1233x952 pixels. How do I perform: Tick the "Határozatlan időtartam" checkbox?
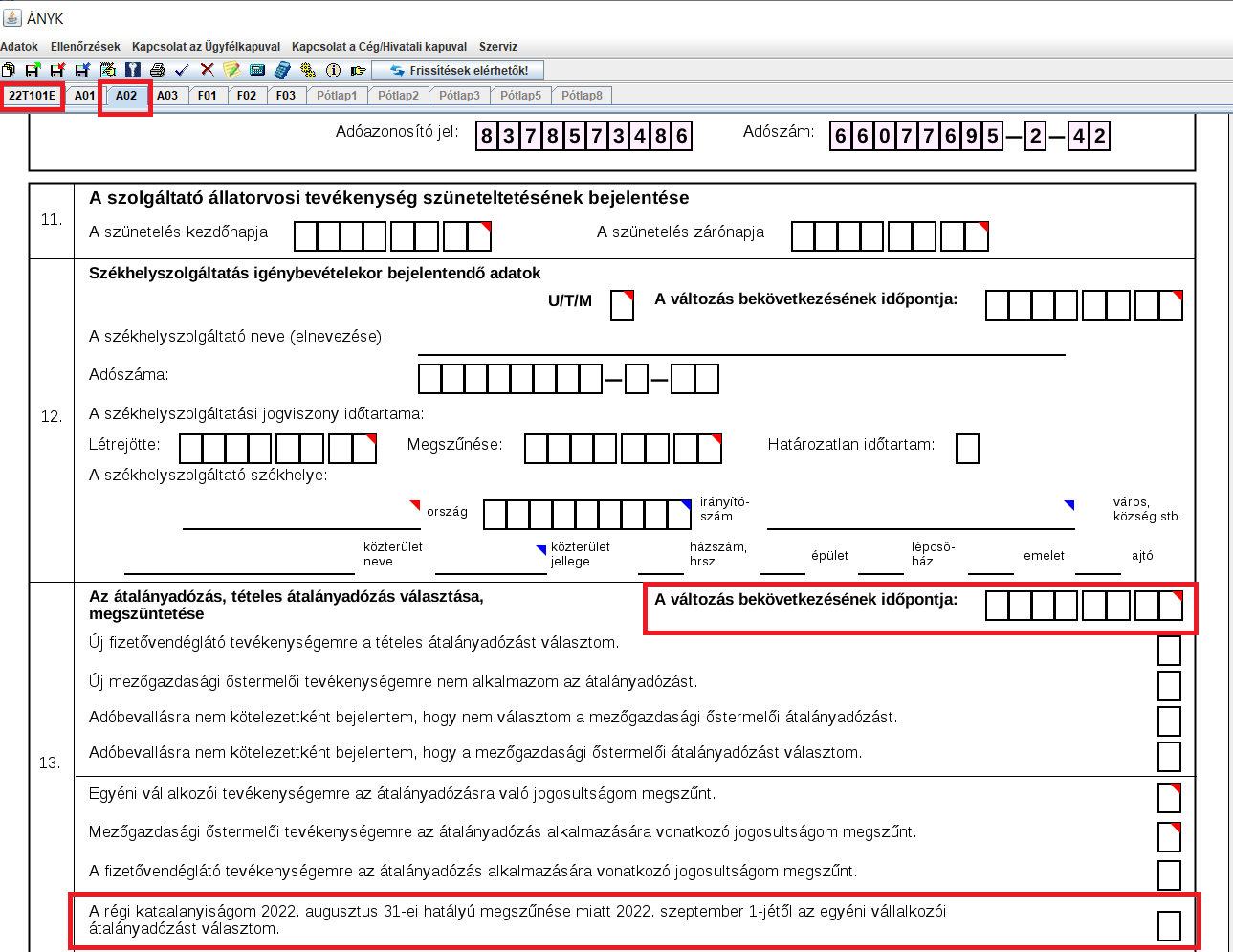click(967, 449)
